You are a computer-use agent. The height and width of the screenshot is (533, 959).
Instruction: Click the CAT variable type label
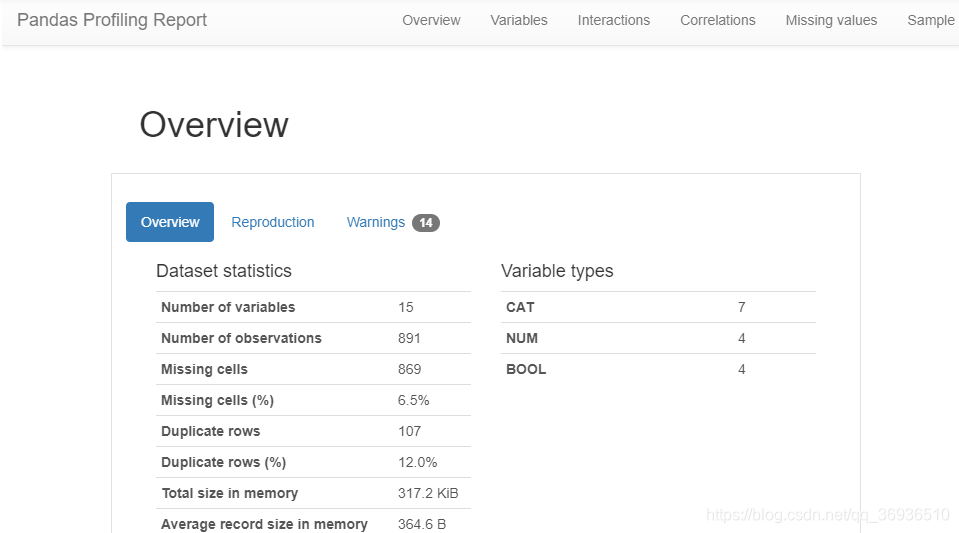point(520,307)
